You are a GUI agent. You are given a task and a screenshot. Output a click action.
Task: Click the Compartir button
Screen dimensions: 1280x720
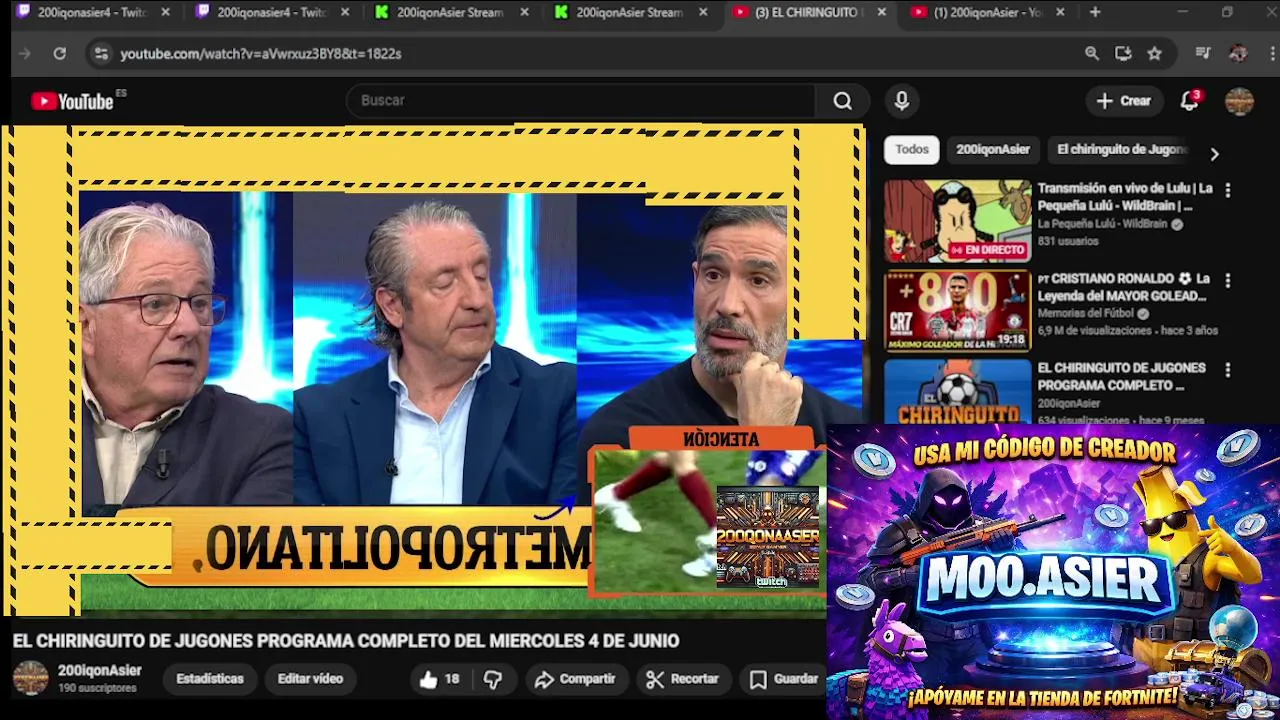pyautogui.click(x=575, y=679)
